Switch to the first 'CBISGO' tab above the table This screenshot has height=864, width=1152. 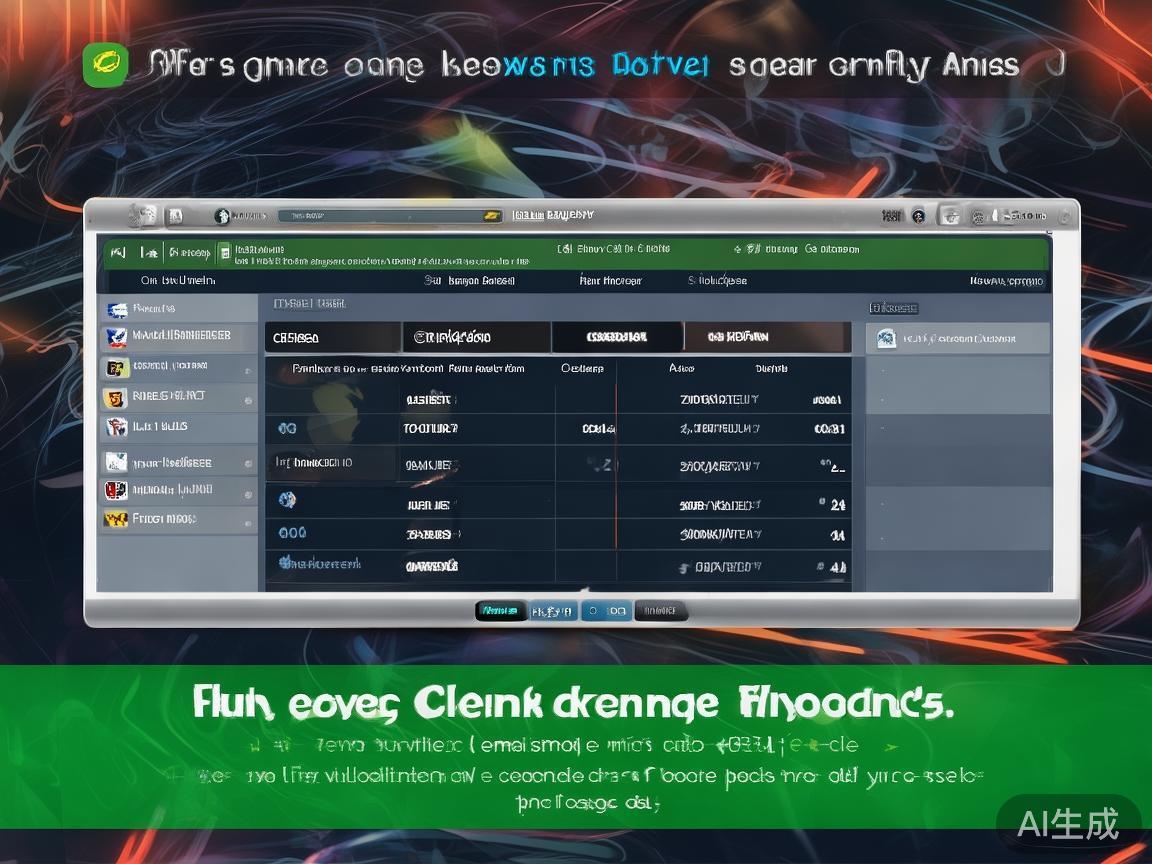(x=332, y=338)
